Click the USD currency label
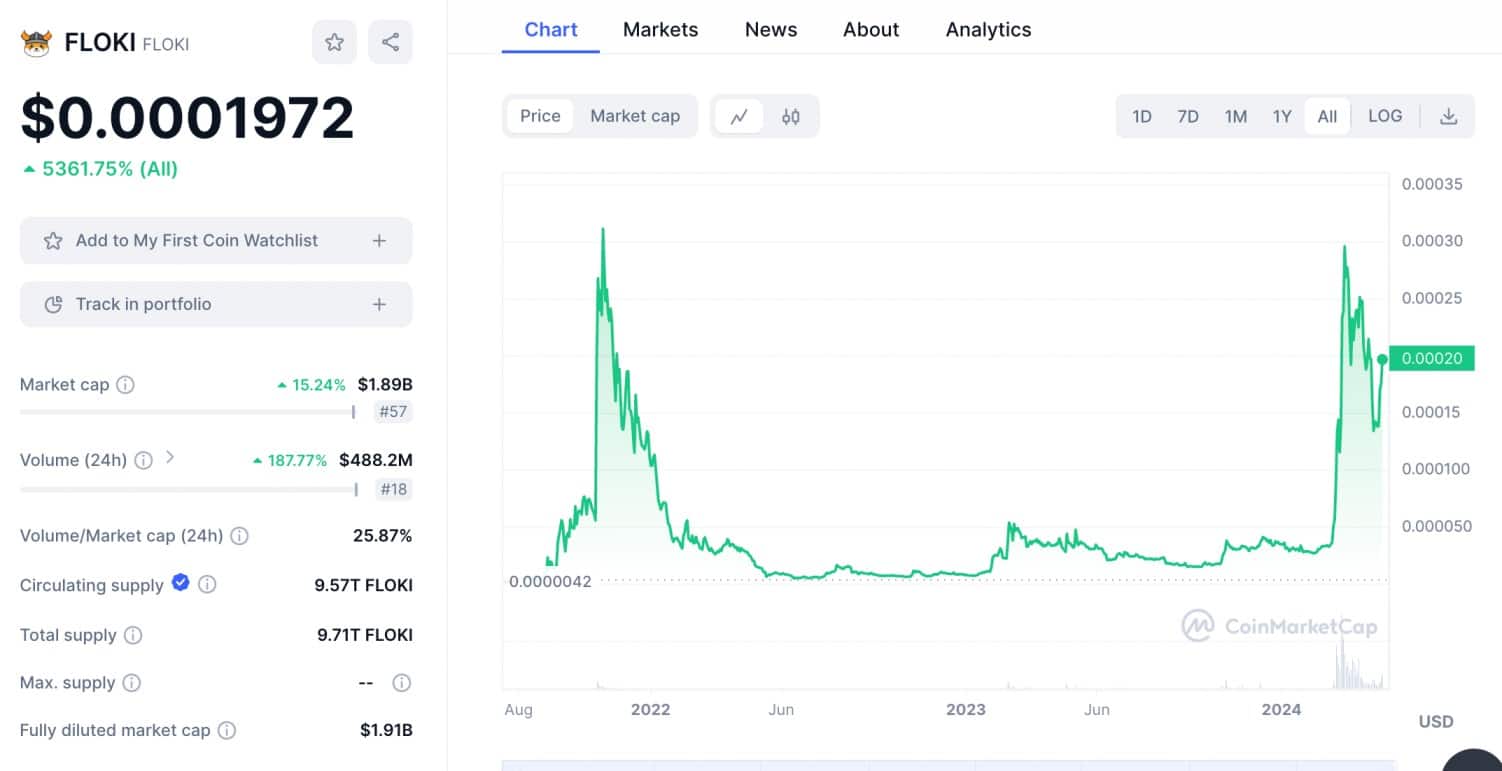1502x771 pixels. (1436, 722)
